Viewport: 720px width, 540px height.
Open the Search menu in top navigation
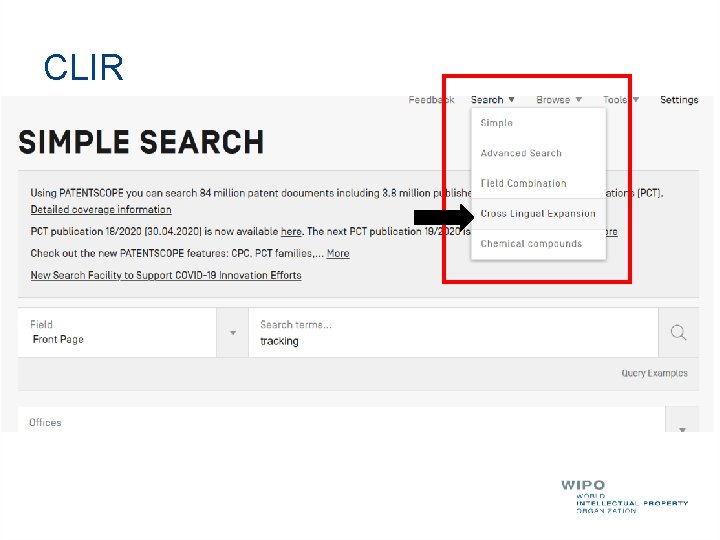click(x=492, y=100)
